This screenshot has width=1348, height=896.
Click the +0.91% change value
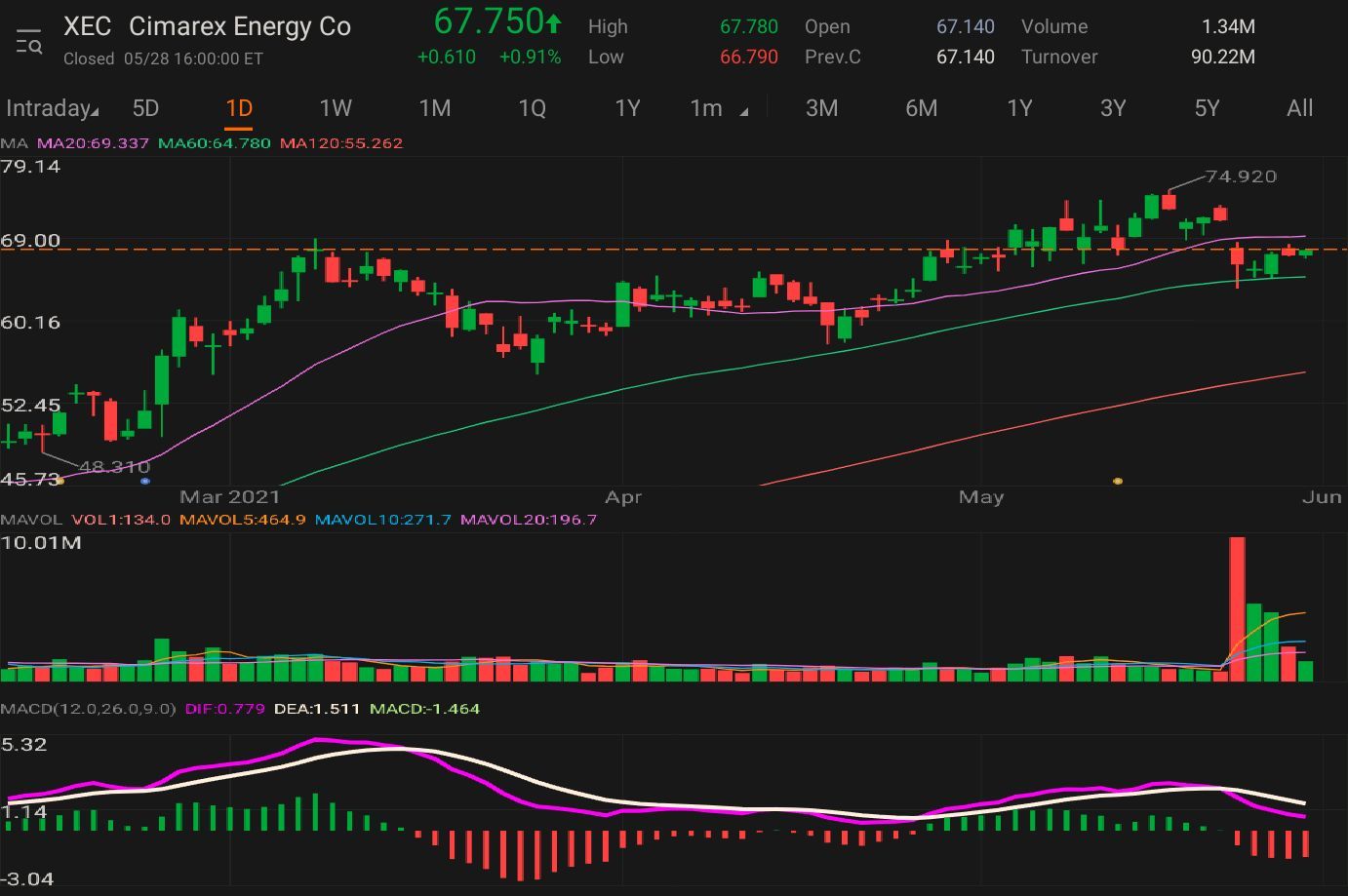point(530,58)
